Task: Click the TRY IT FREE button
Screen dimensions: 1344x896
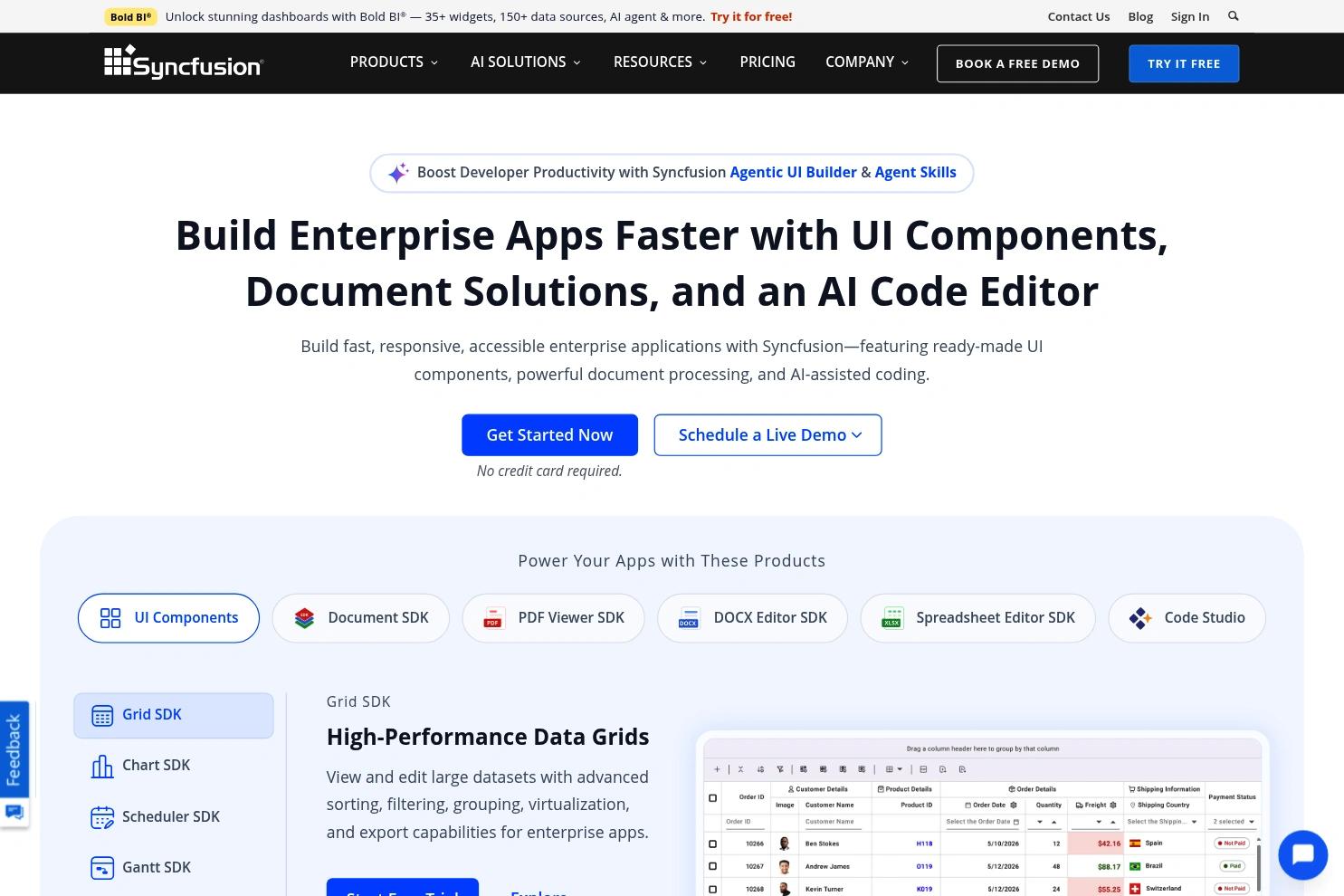Action: pos(1184,63)
